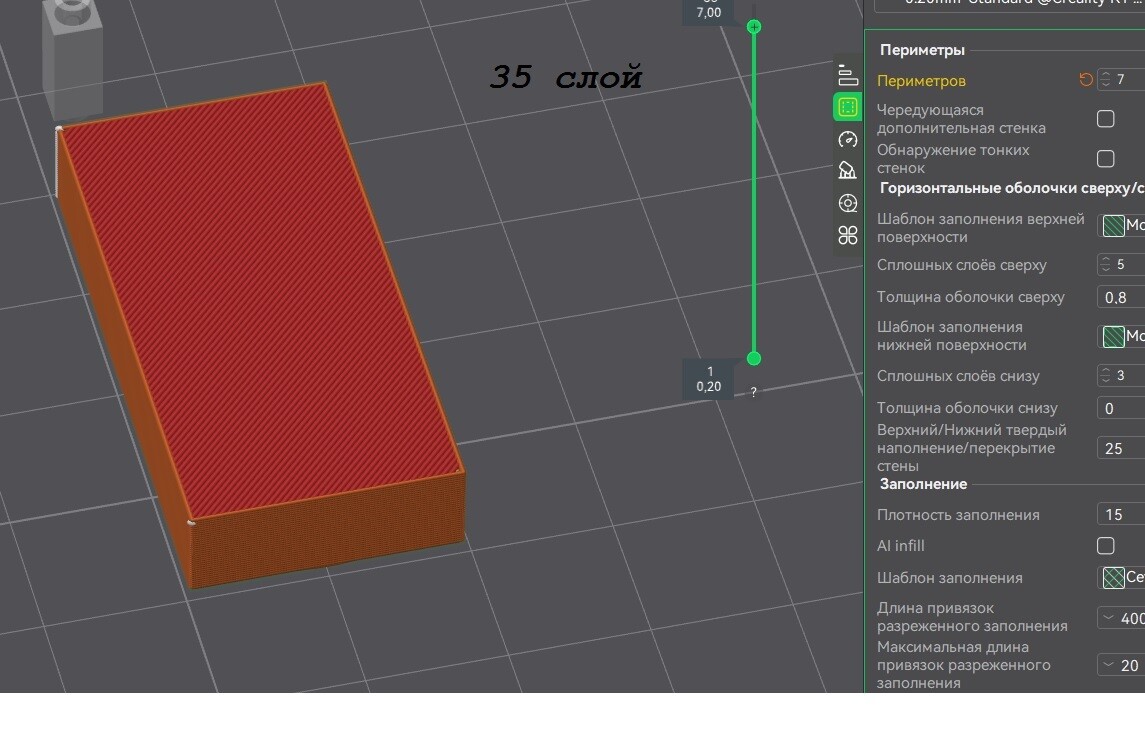The width and height of the screenshot is (1145, 745).
Task: Select the highlighted green Strength settings icon
Action: pyautogui.click(x=847, y=107)
